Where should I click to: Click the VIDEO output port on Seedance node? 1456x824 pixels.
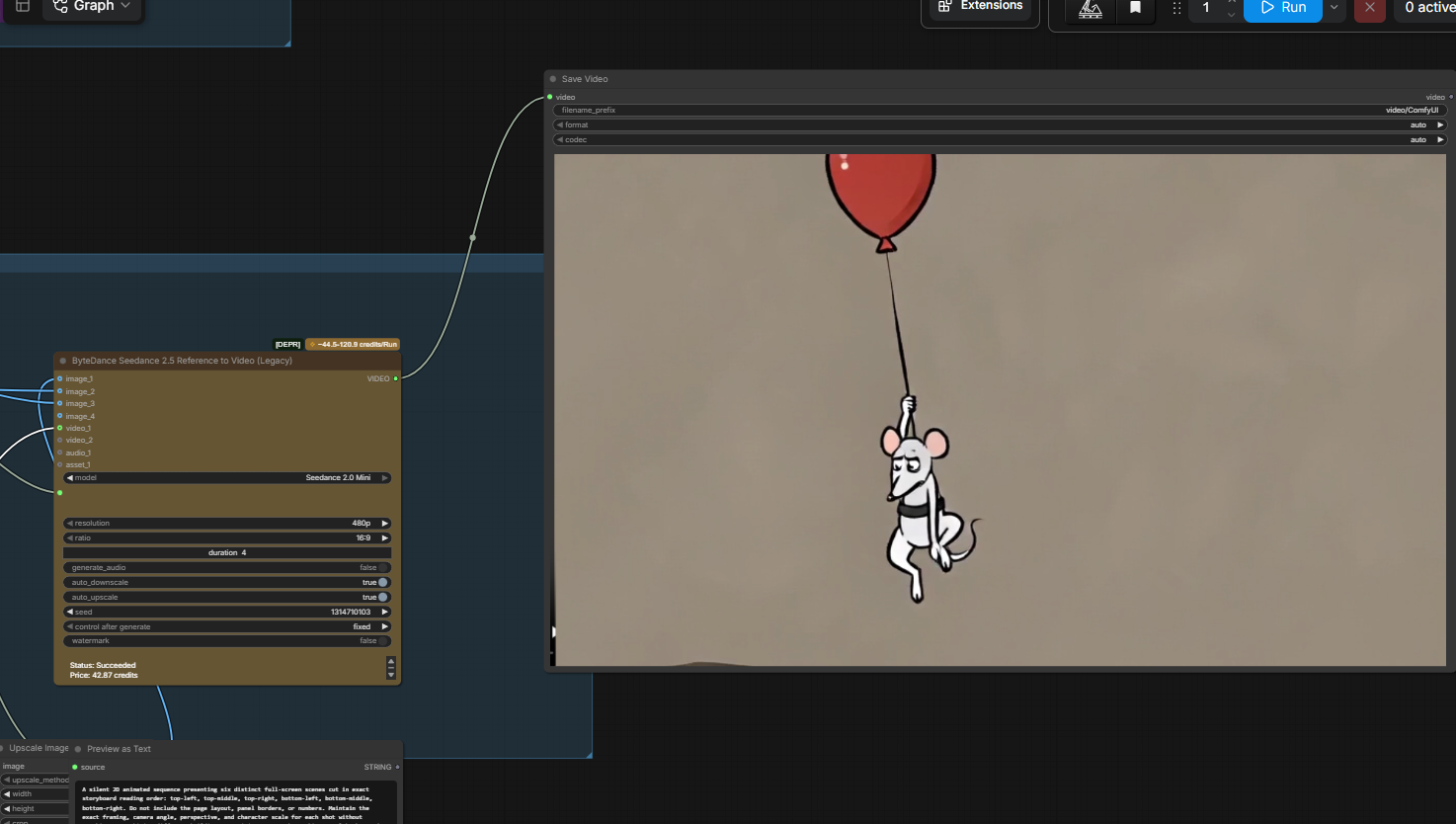point(396,378)
